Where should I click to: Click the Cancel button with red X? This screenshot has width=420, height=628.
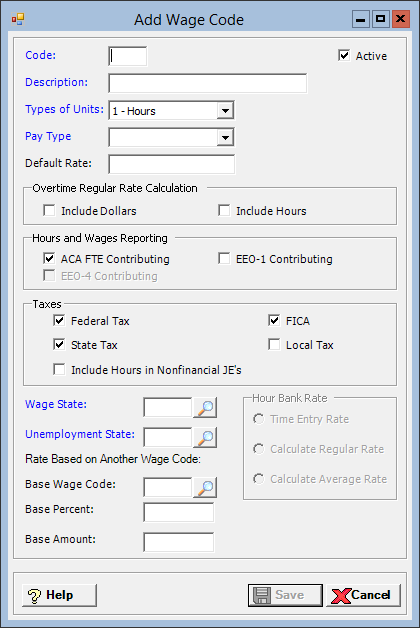coord(363,595)
